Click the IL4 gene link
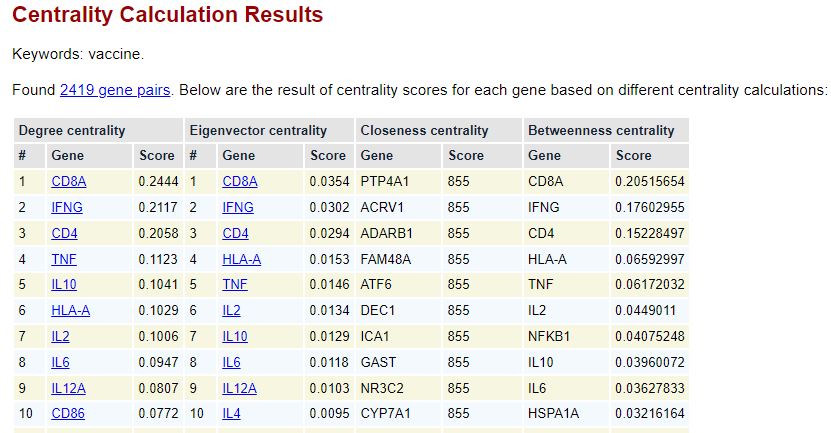Image resolution: width=831 pixels, height=433 pixels. [232, 413]
